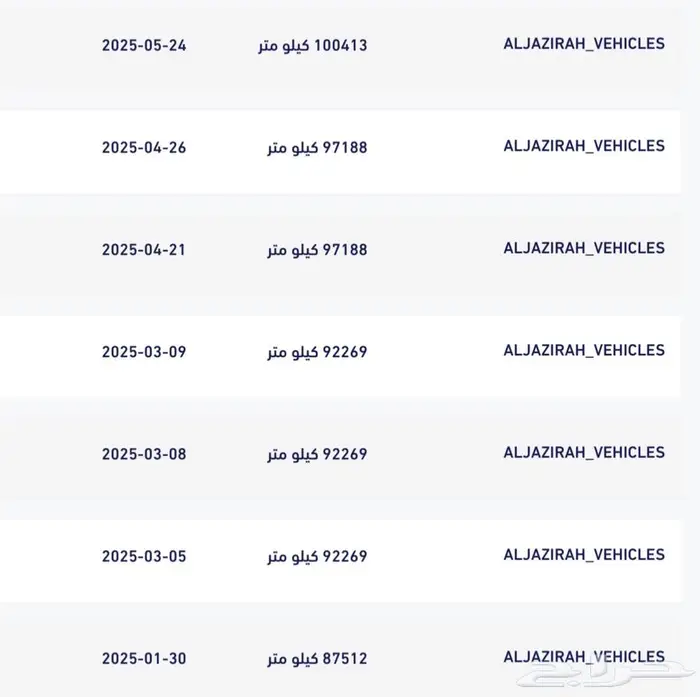Select the date 2025-03-05
The width and height of the screenshot is (700, 697).
tap(144, 556)
